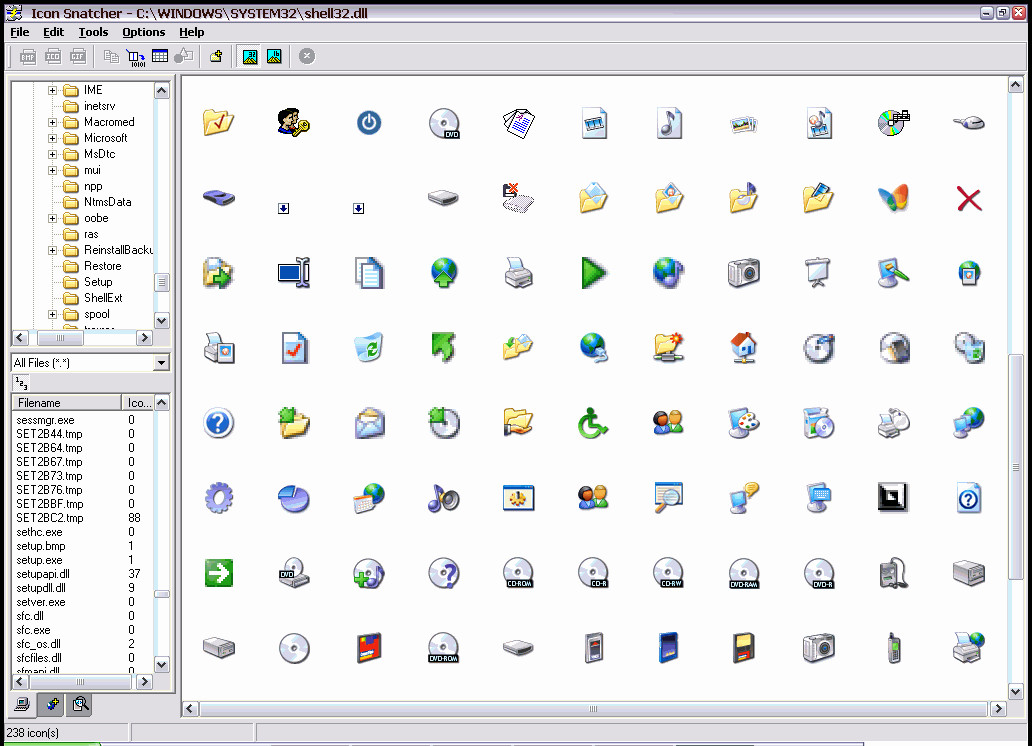Click the shapes toolbar icon

point(184,57)
